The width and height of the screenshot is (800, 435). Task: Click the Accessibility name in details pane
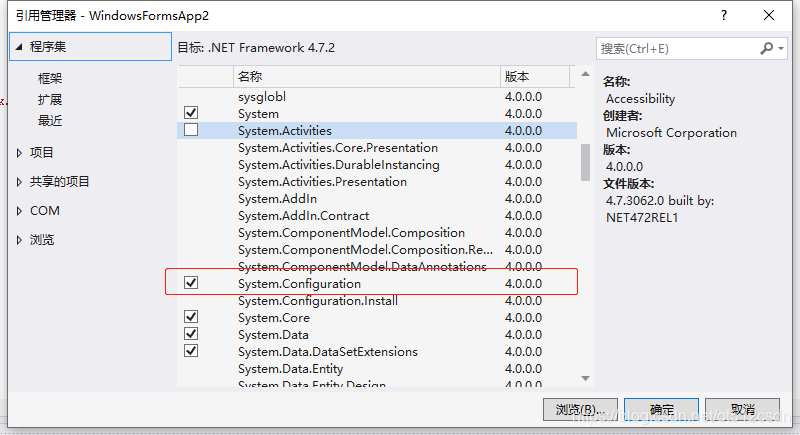point(640,99)
